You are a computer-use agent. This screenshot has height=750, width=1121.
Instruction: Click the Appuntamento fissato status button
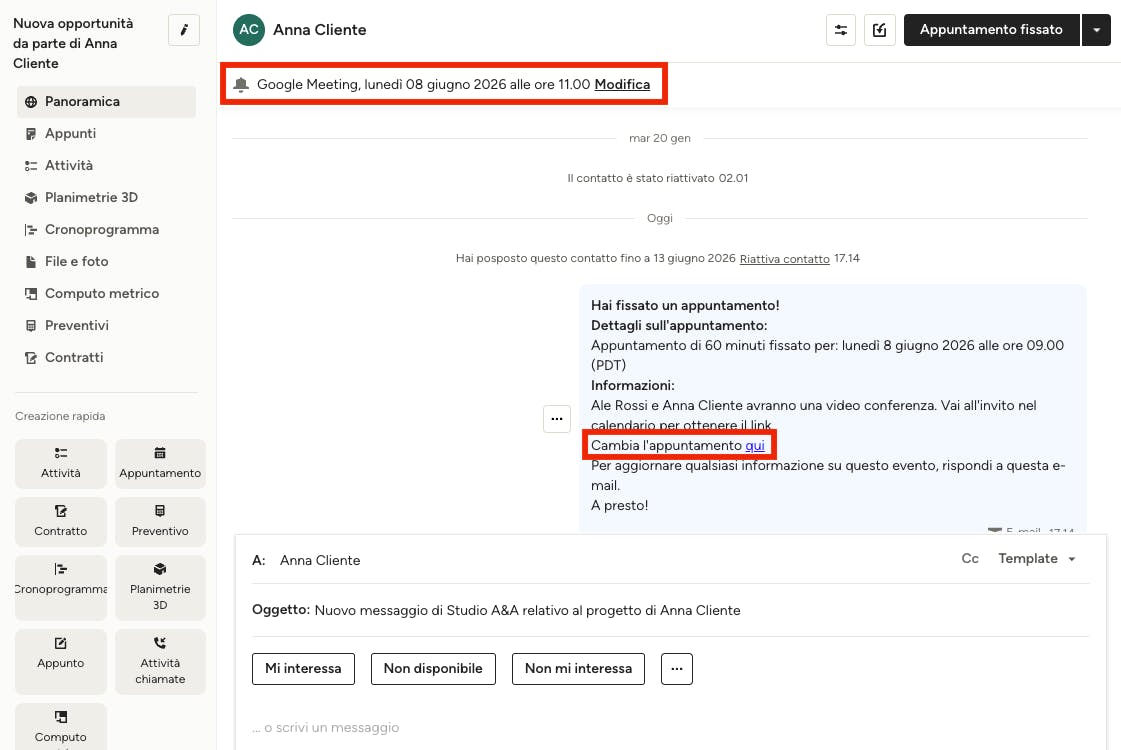click(x=991, y=30)
